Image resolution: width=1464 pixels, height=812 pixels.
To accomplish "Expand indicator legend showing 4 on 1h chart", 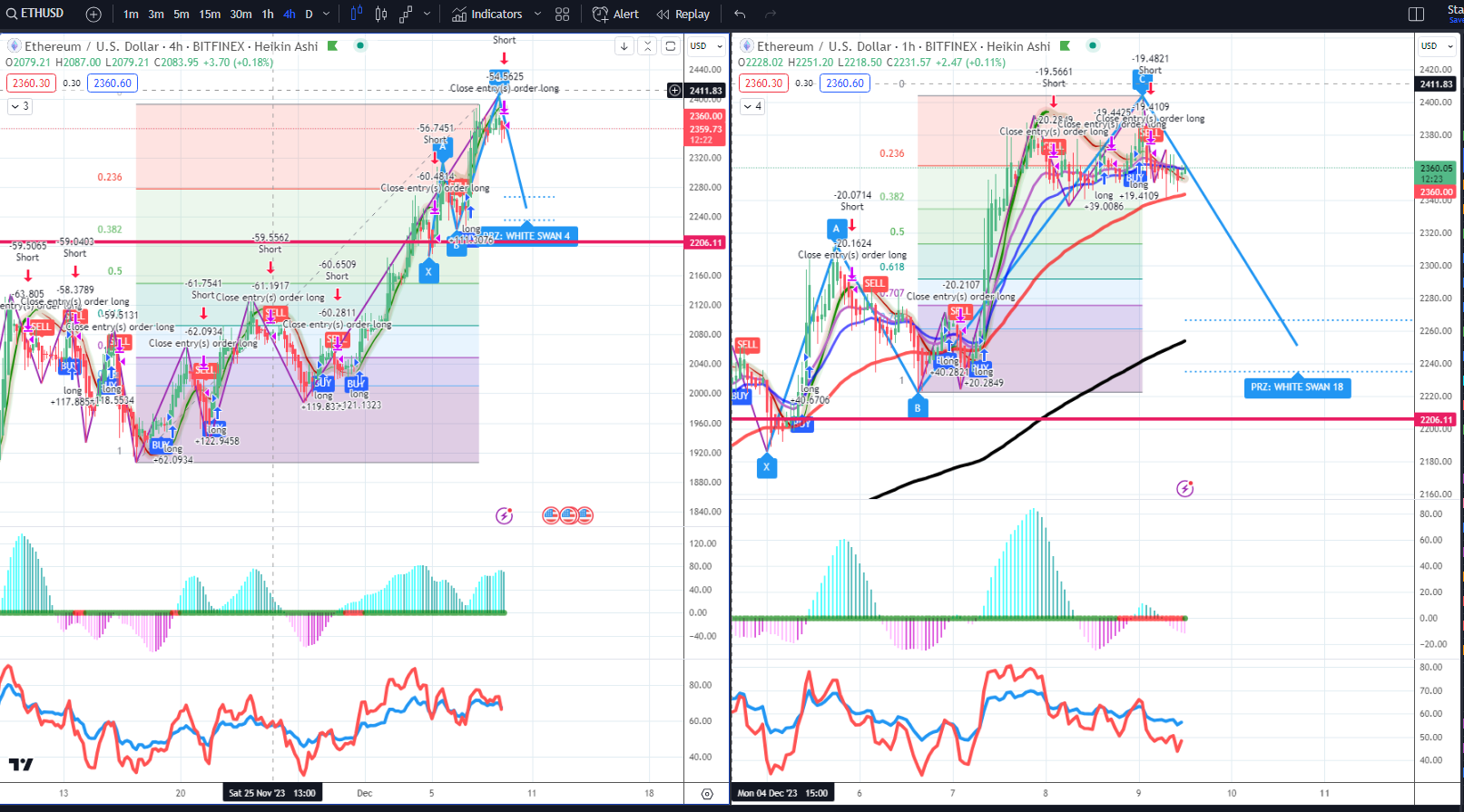I will 752,106.
